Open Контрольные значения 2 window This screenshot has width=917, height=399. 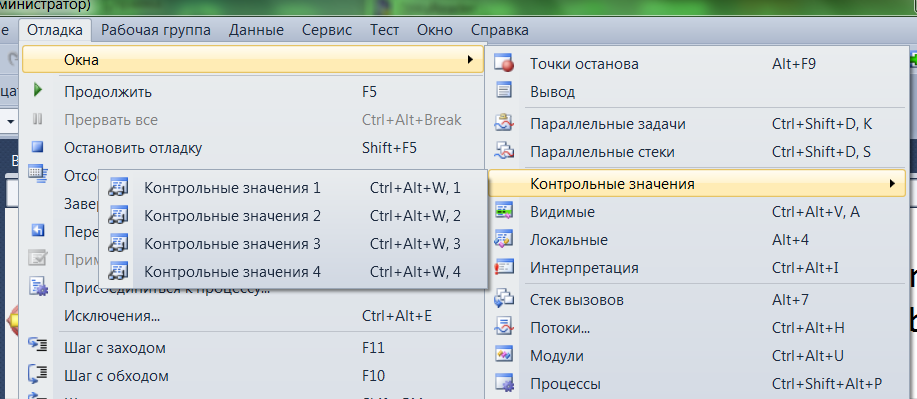tap(293, 216)
